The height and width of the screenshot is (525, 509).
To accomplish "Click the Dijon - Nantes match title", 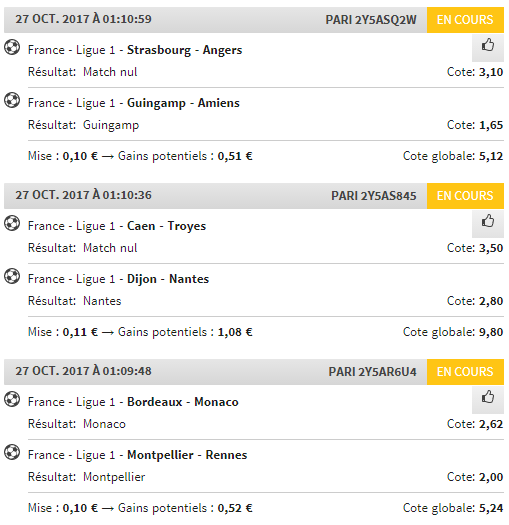I will [x=168, y=279].
